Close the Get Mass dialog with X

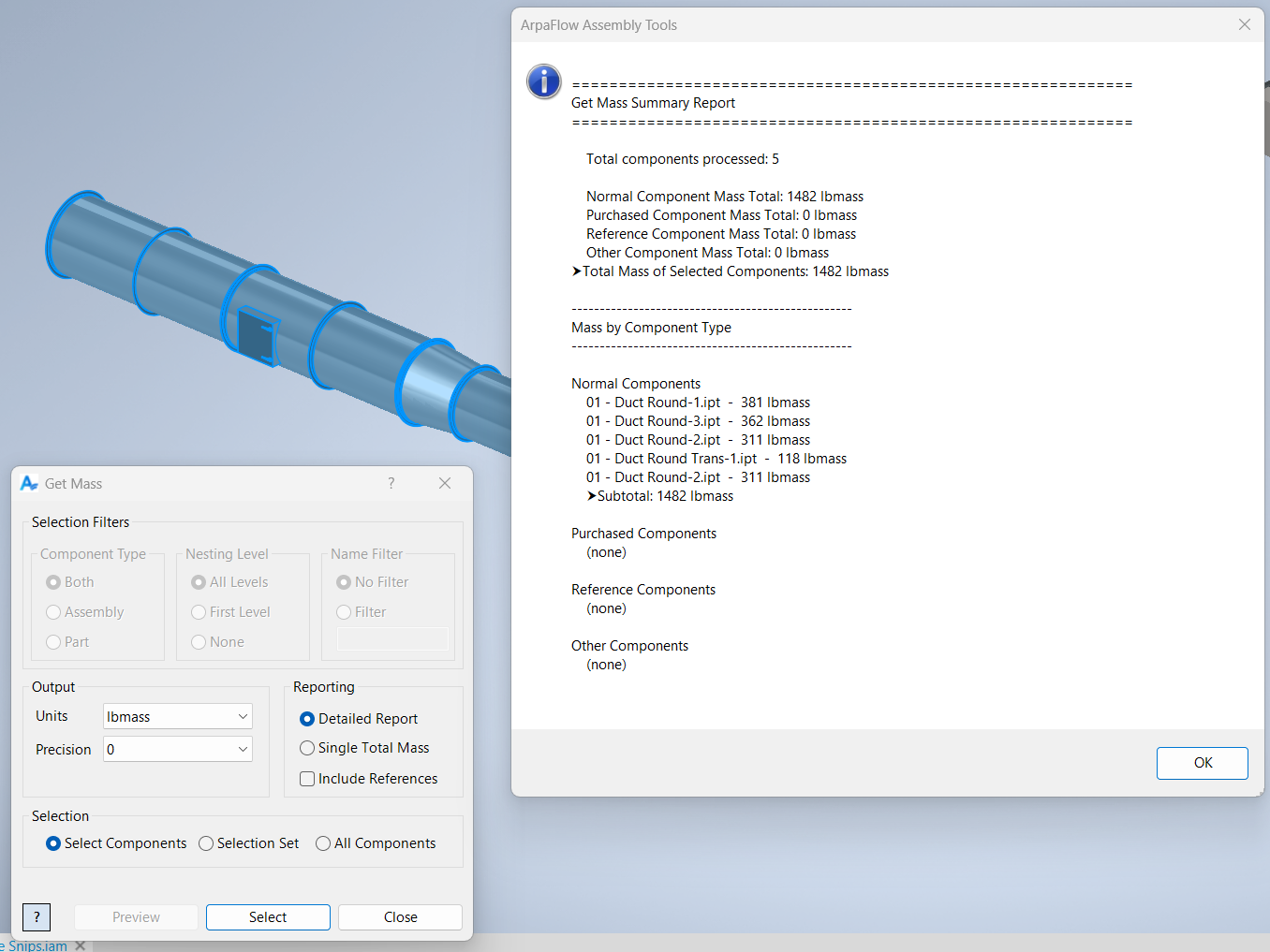[x=445, y=483]
